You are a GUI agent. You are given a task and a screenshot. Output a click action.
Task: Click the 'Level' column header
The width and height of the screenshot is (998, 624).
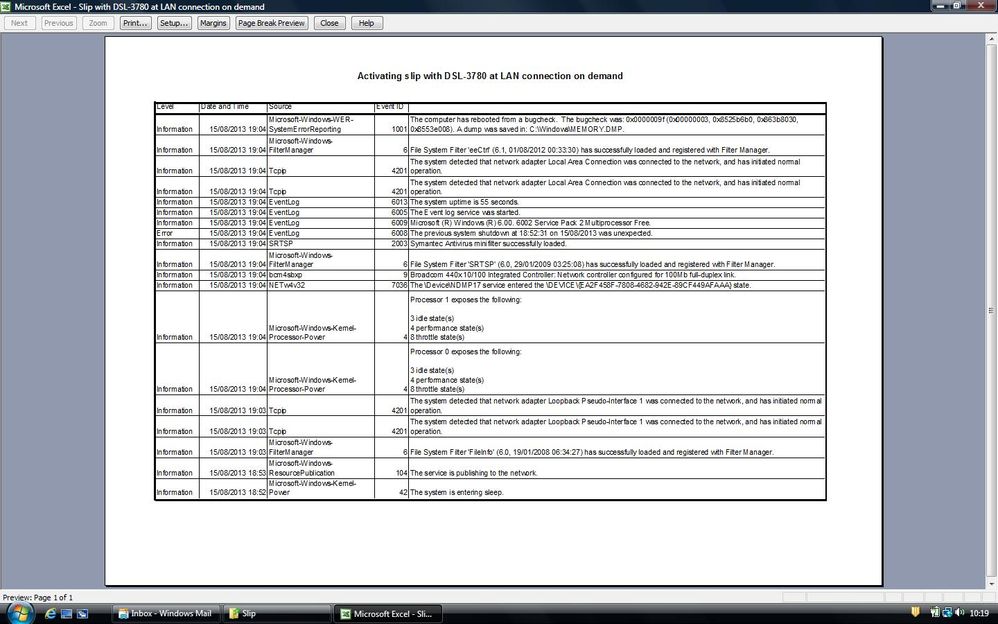(177, 106)
